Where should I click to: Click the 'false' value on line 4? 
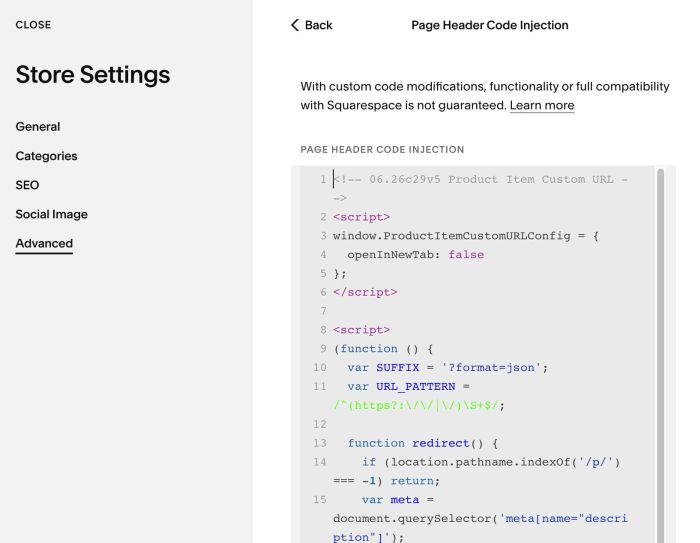tap(466, 255)
